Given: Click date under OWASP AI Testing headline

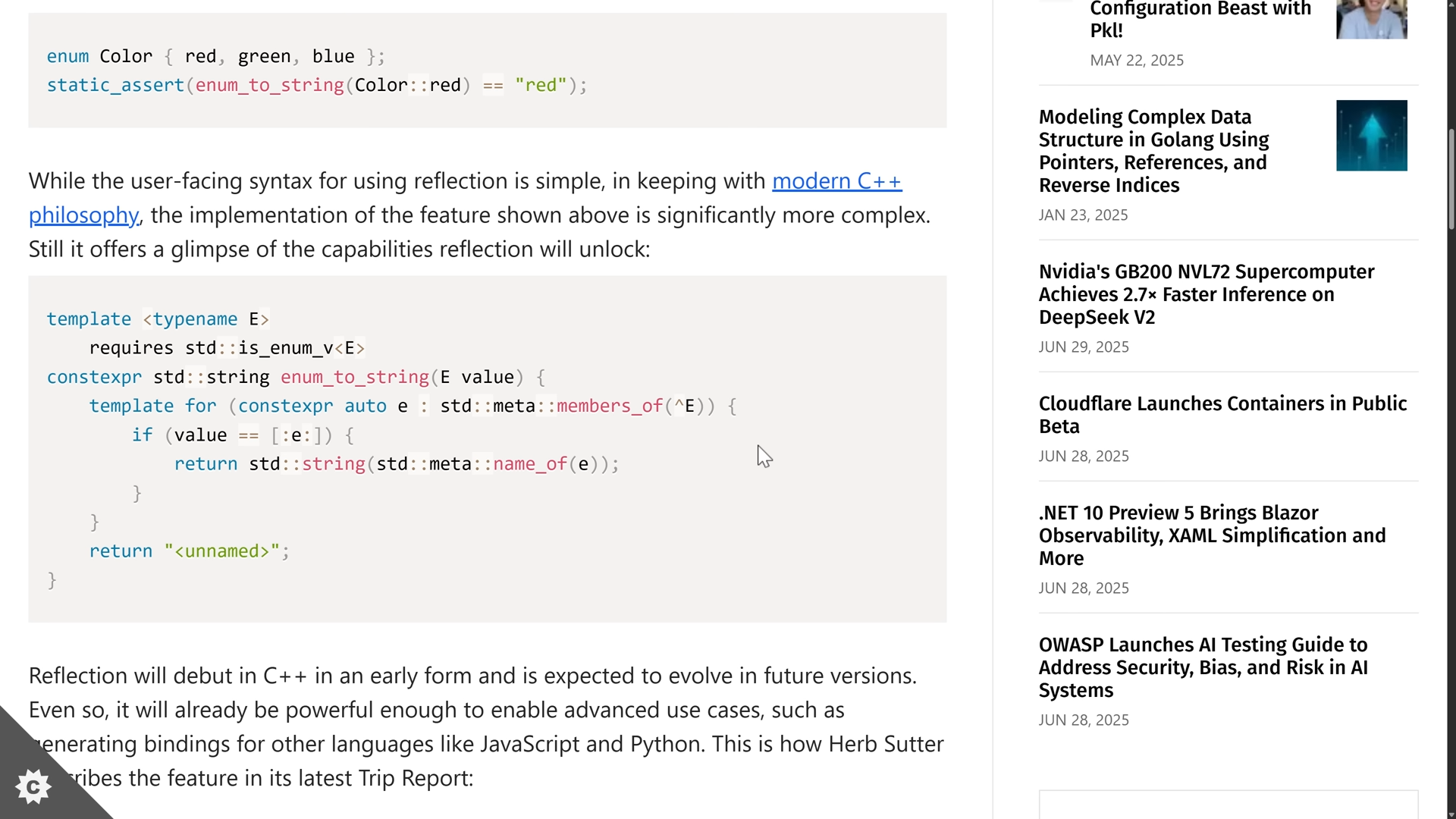Looking at the screenshot, I should (x=1084, y=720).
